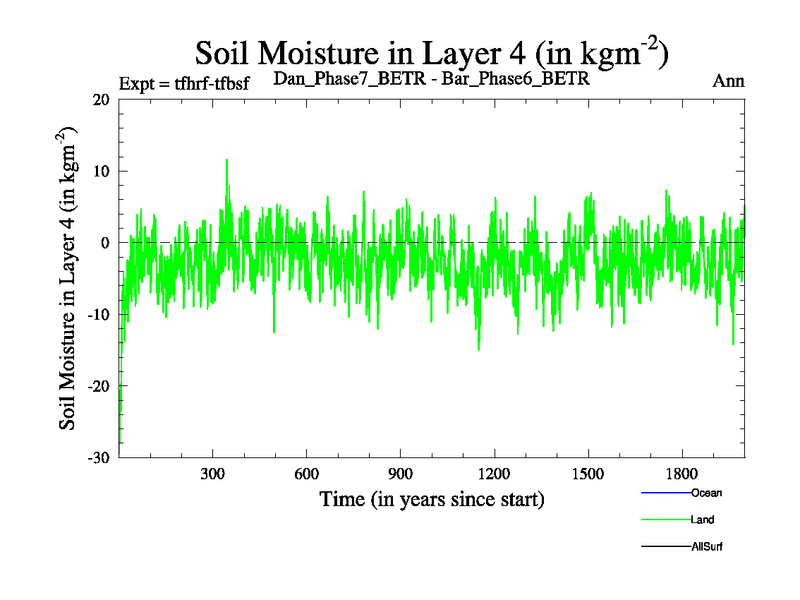
Task: Click the blue Ocean legend line
Action: coord(664,493)
